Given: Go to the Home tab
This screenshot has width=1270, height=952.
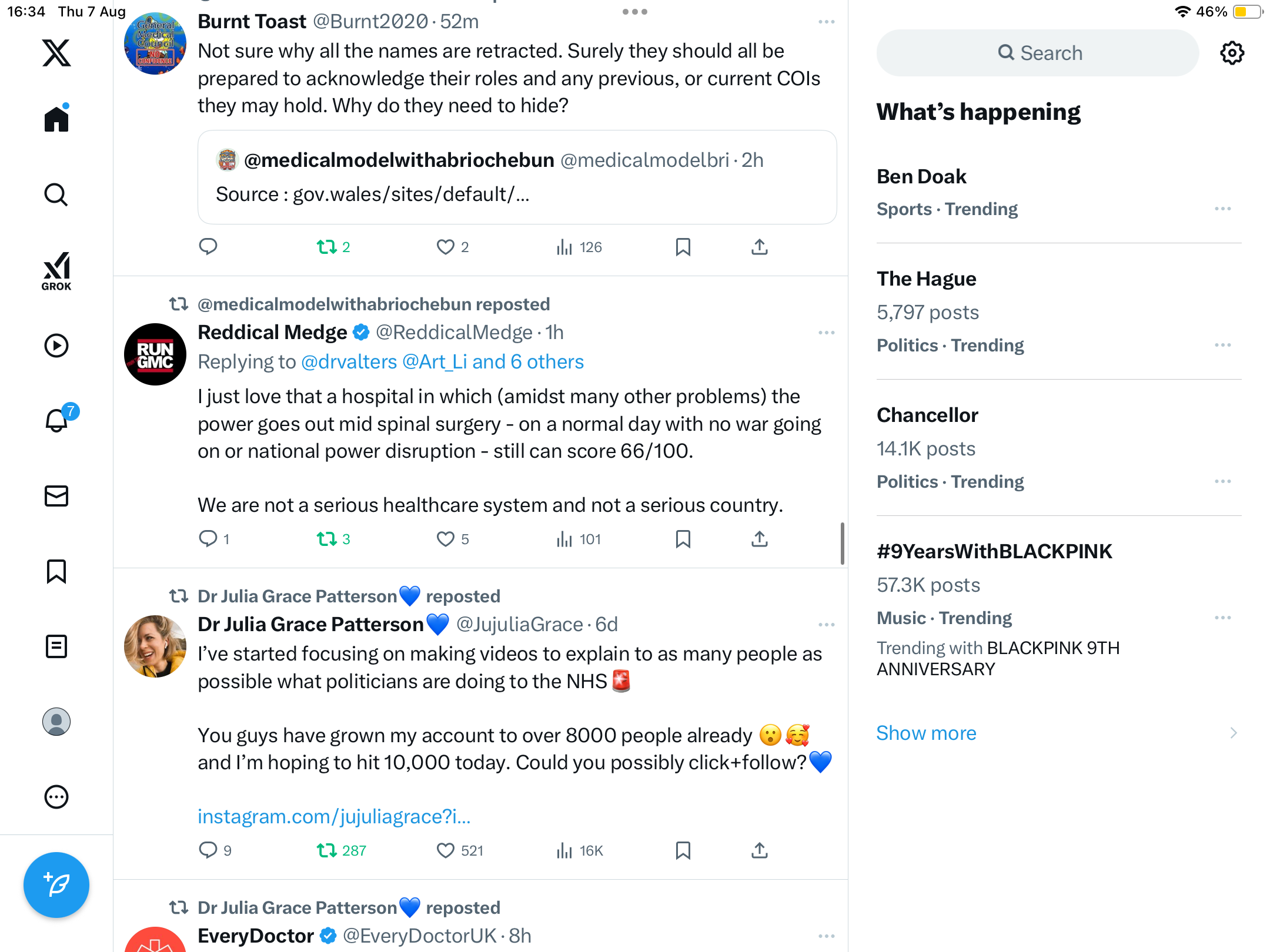Looking at the screenshot, I should [x=56, y=119].
